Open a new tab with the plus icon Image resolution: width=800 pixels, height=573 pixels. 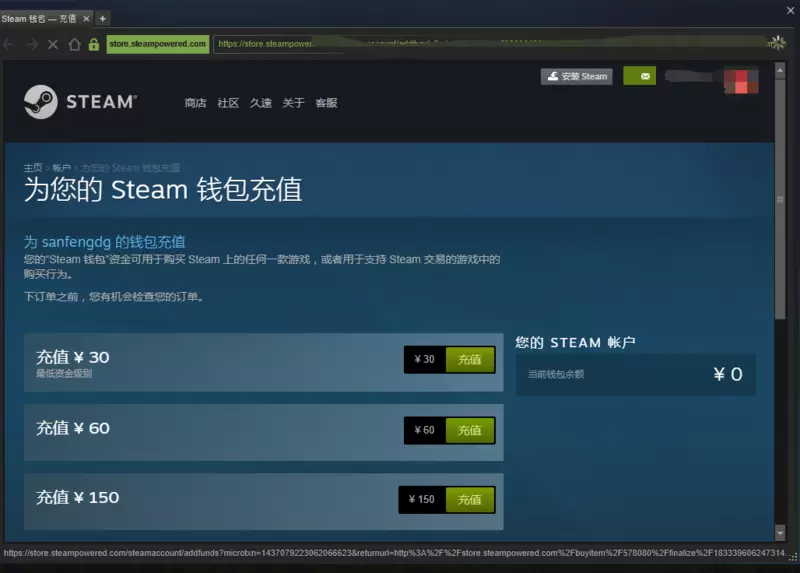point(103,19)
